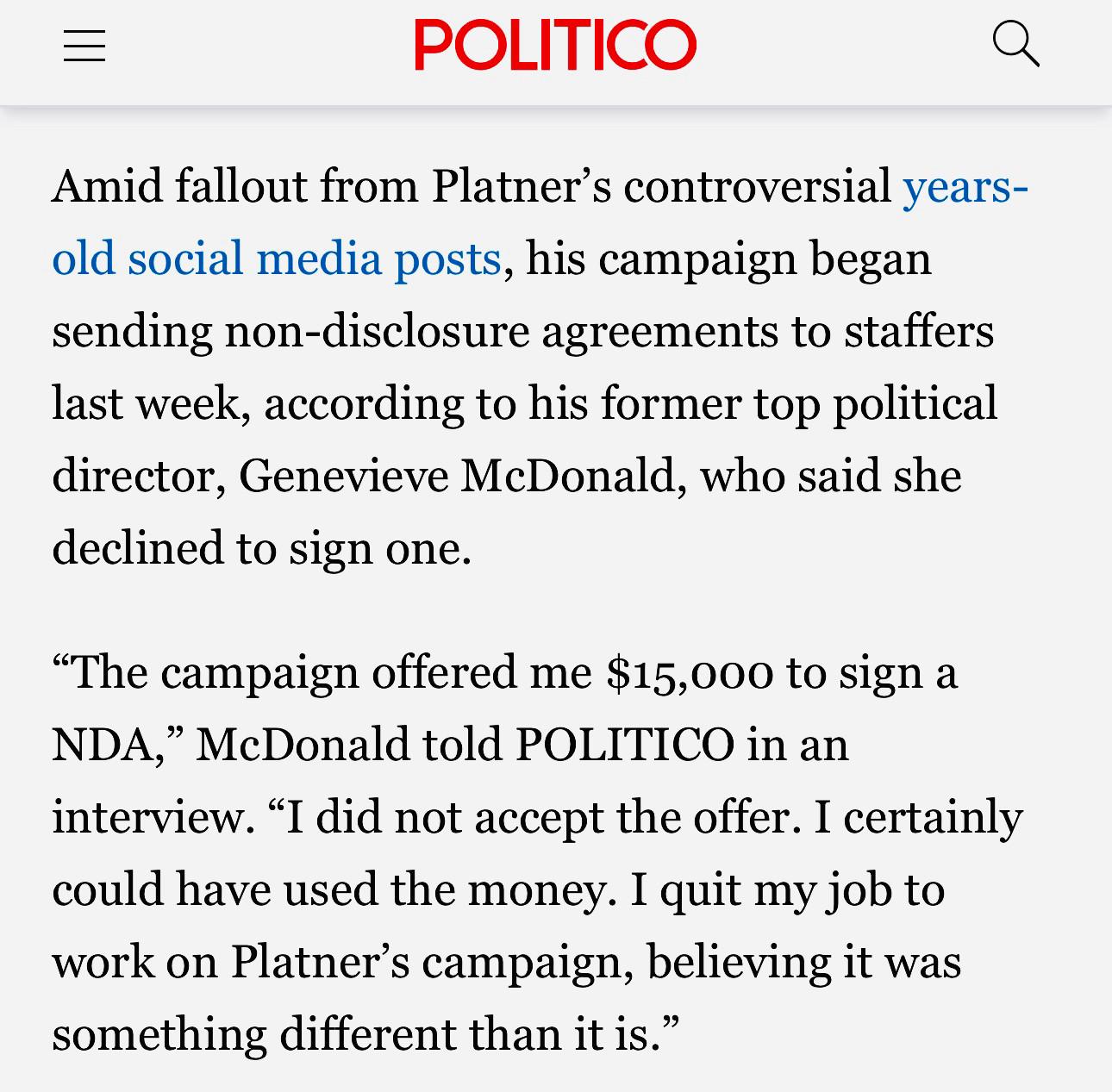The height and width of the screenshot is (1092, 1112).
Task: Click the words 'last week' in first paragraph
Action: pos(146,403)
